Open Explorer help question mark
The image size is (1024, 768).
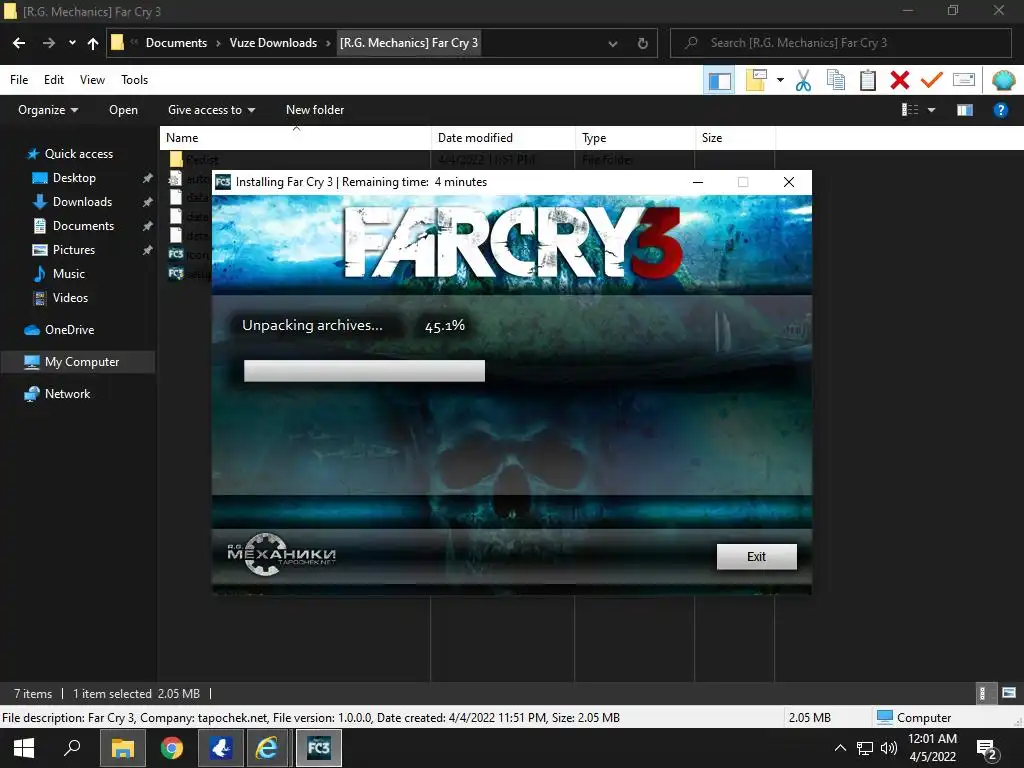click(1000, 110)
